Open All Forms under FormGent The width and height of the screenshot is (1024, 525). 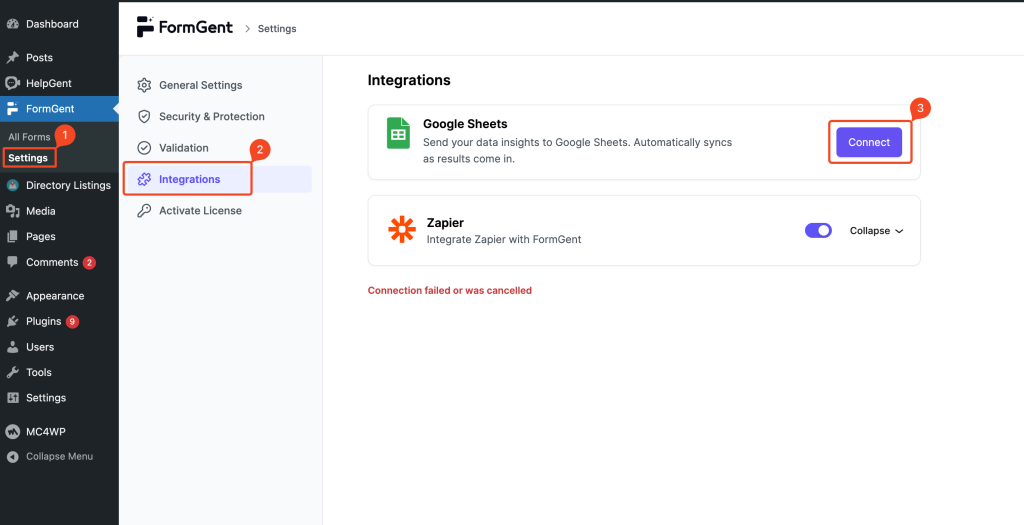pos(29,137)
